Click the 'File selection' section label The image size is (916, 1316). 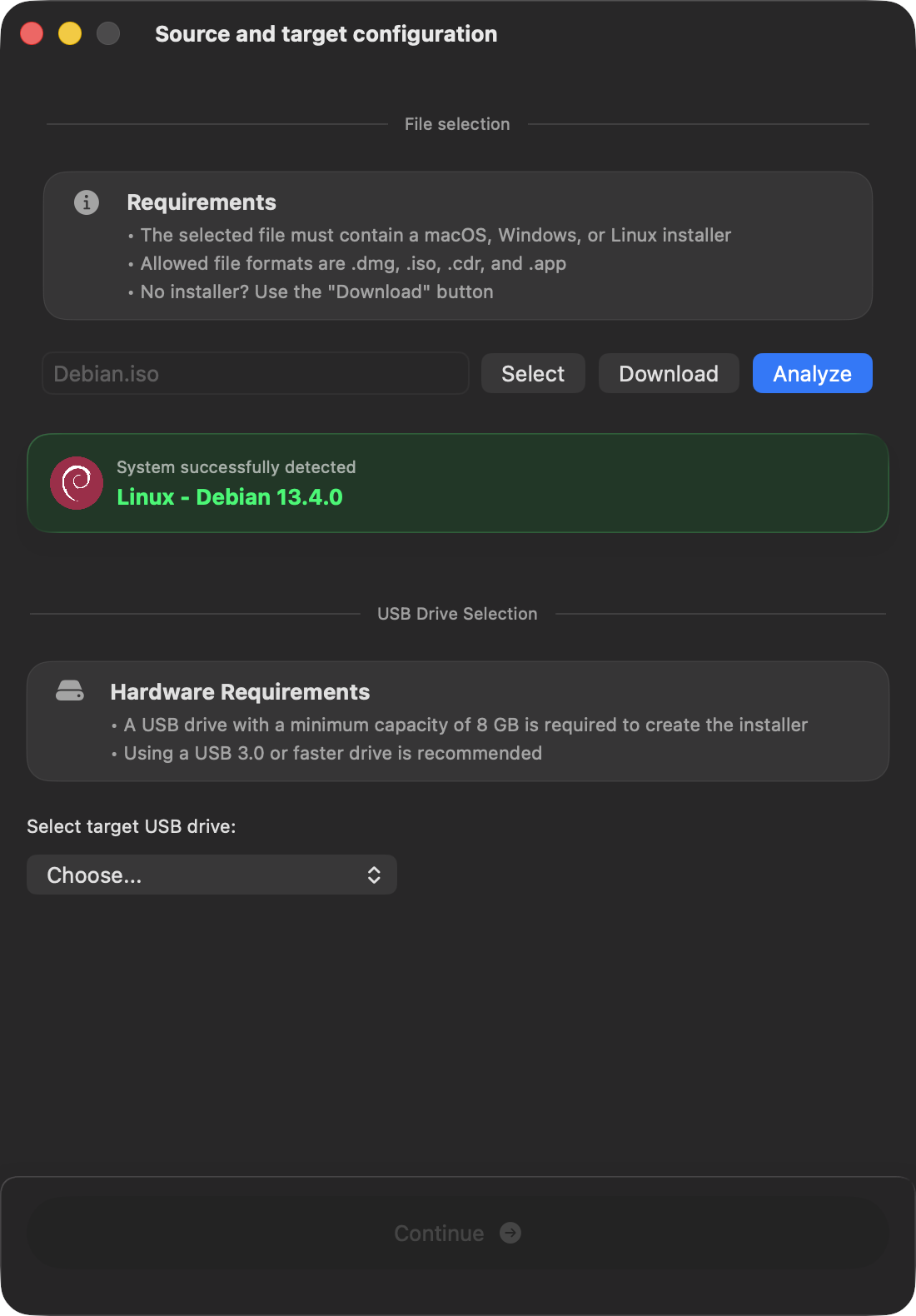(457, 124)
